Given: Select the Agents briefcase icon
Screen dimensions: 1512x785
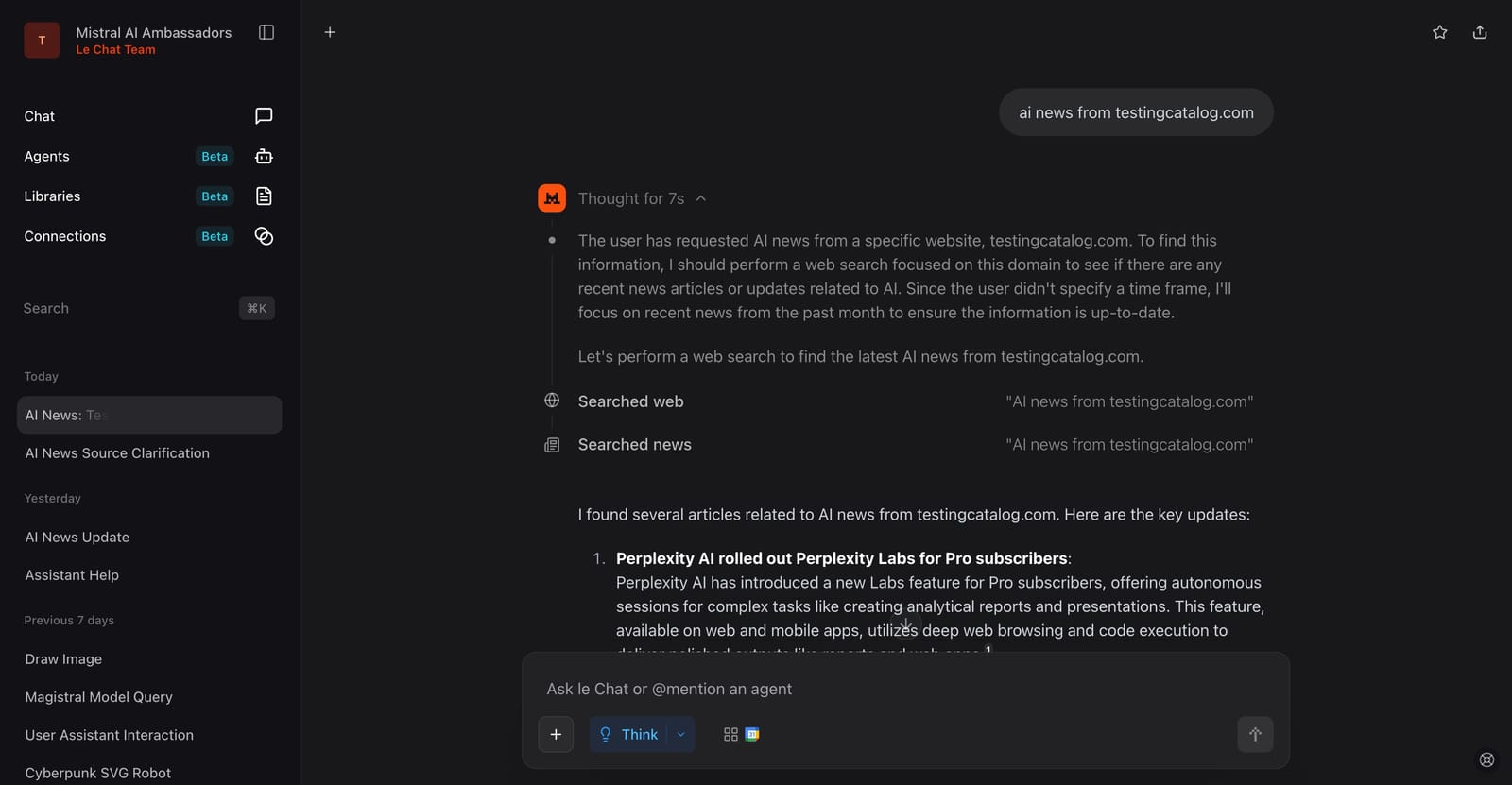Looking at the screenshot, I should click(x=263, y=156).
